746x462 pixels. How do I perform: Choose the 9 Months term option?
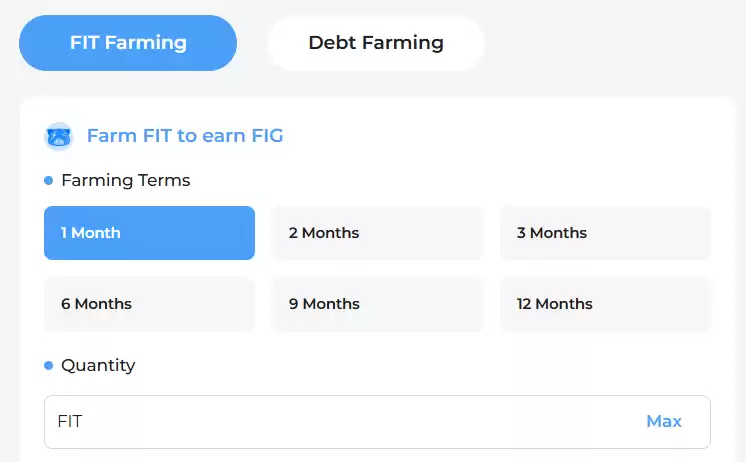(x=377, y=304)
